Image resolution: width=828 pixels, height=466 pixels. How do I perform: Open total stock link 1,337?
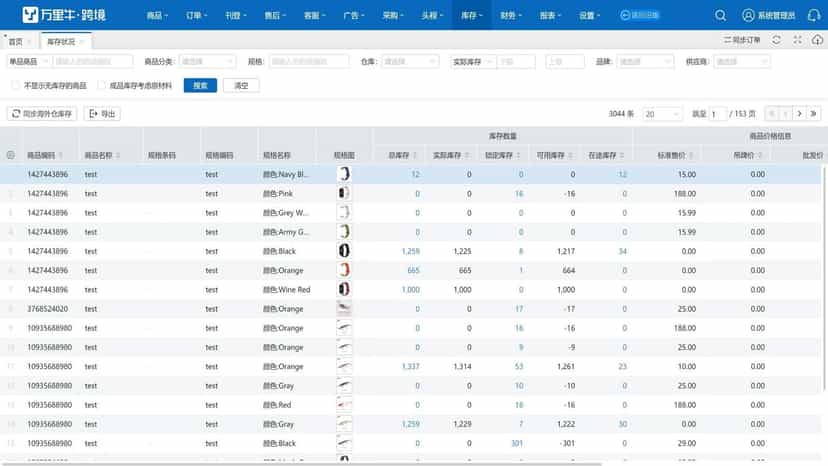point(410,366)
